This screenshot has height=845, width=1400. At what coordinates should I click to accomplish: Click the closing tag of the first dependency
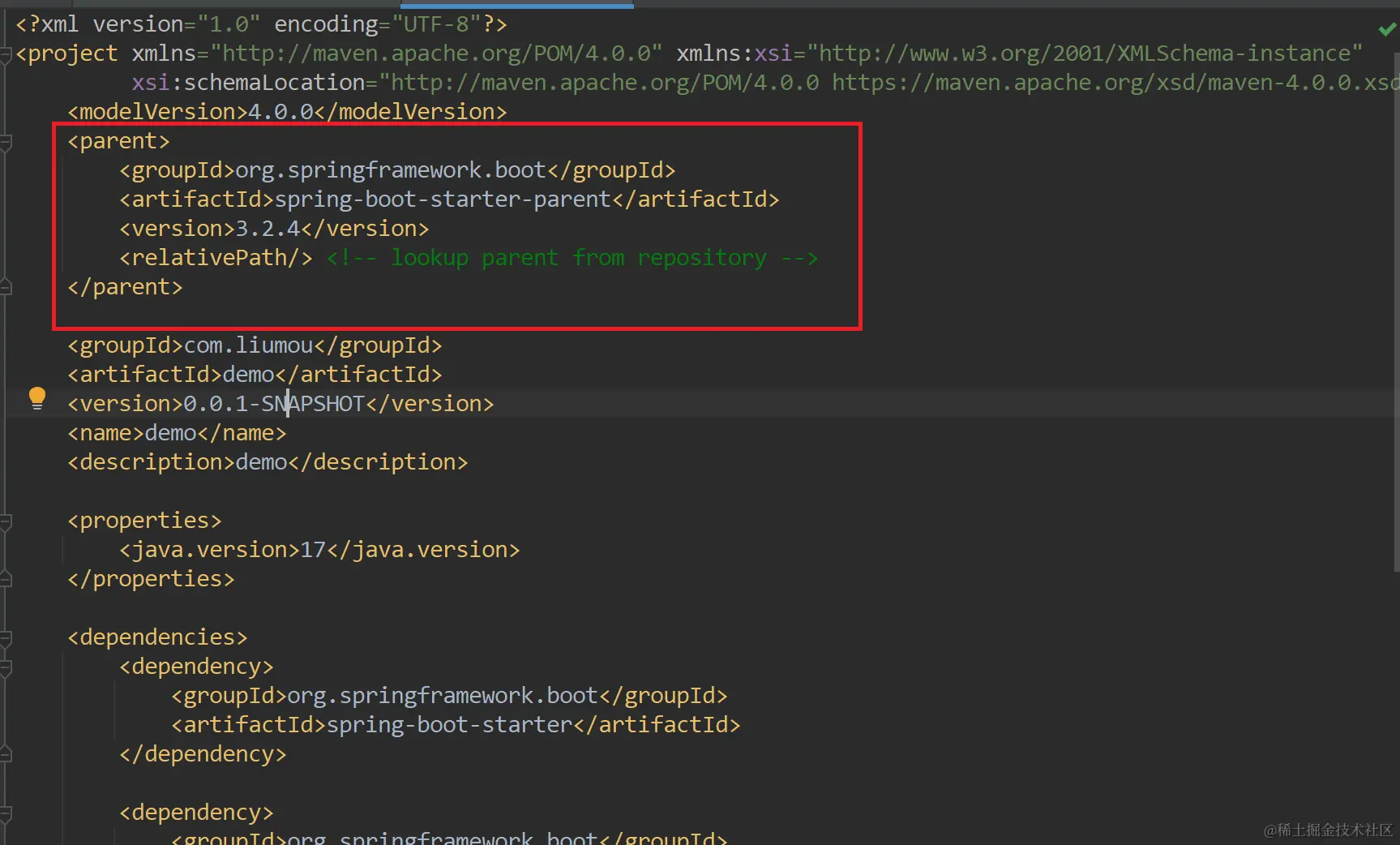click(x=203, y=754)
